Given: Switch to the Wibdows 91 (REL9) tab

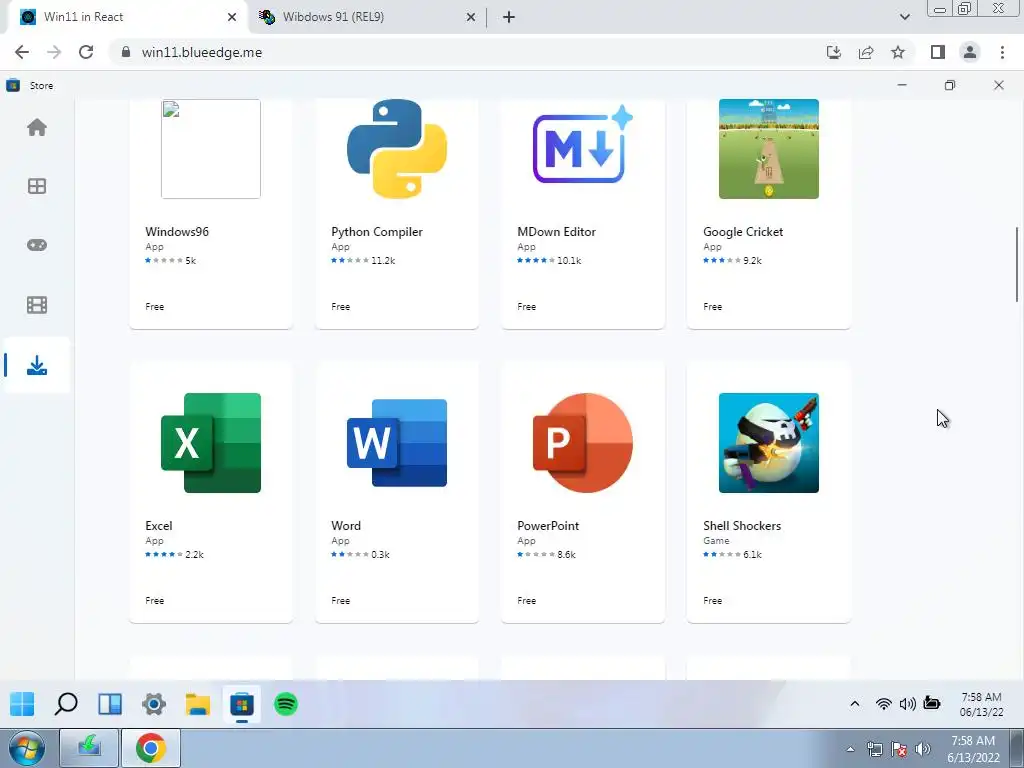Looking at the screenshot, I should [x=367, y=17].
